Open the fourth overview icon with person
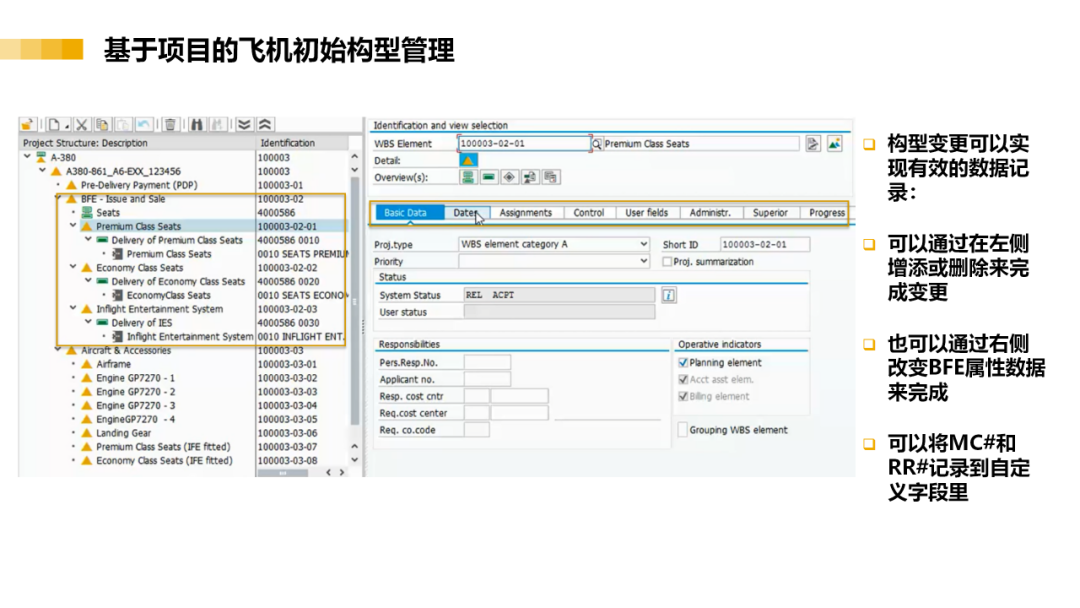This screenshot has height=608, width=1080. 530,178
